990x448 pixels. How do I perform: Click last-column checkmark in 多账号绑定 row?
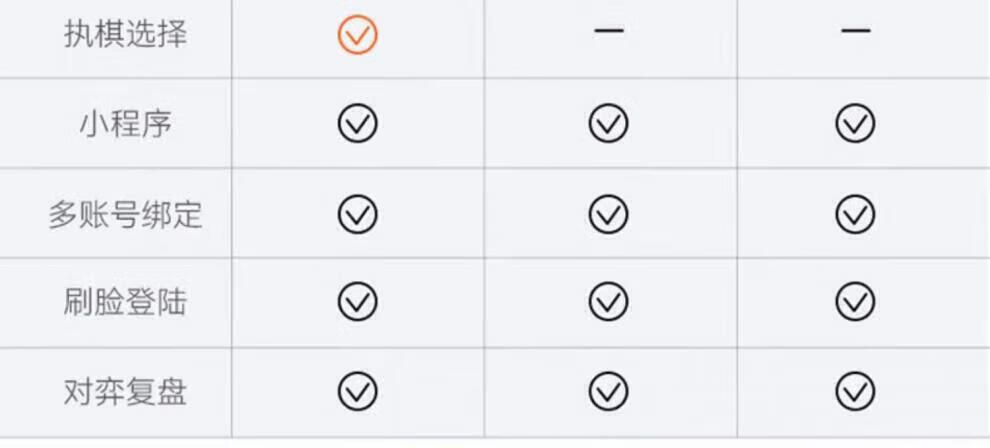click(856, 214)
